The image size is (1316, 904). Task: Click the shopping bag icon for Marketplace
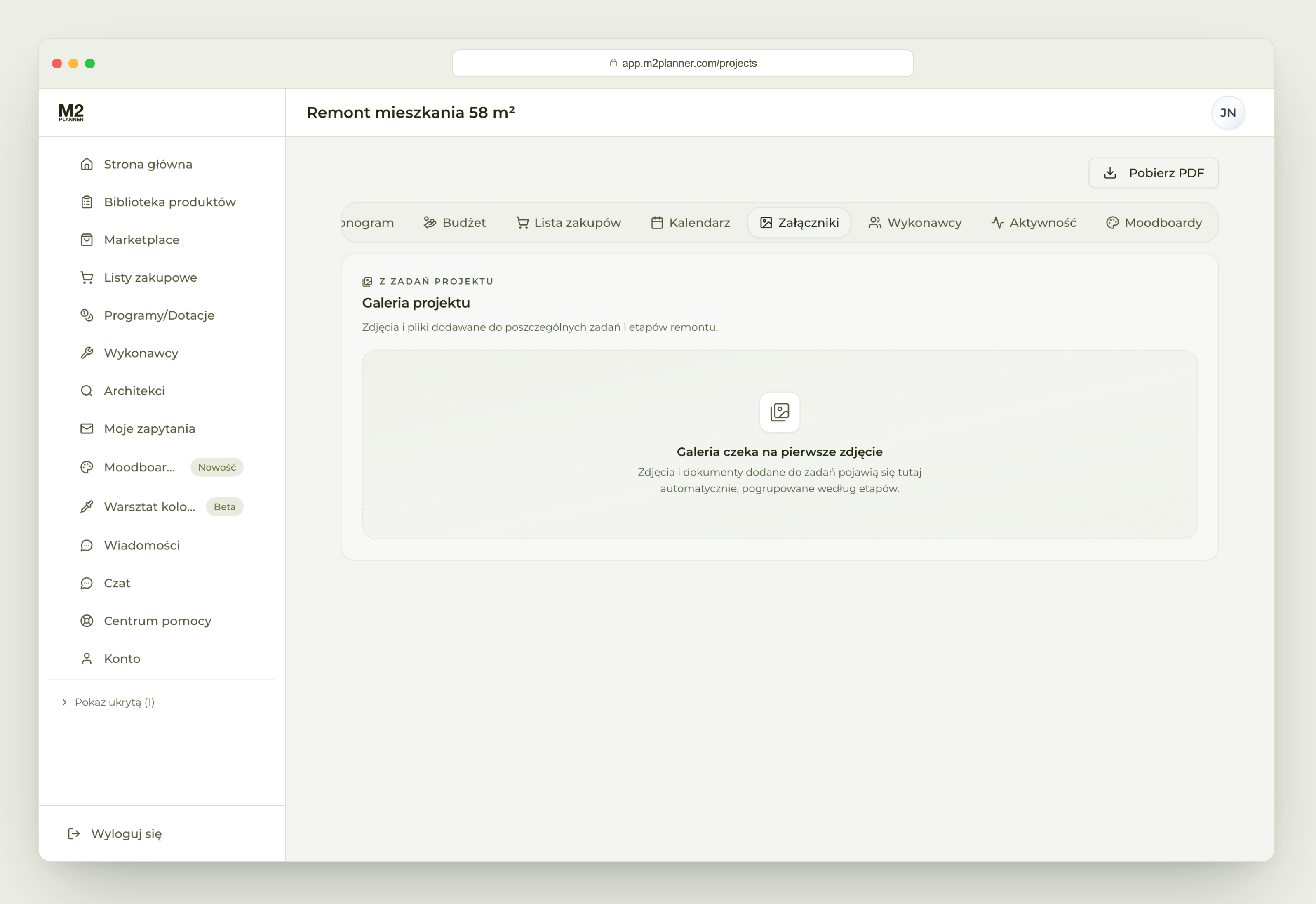(x=87, y=240)
